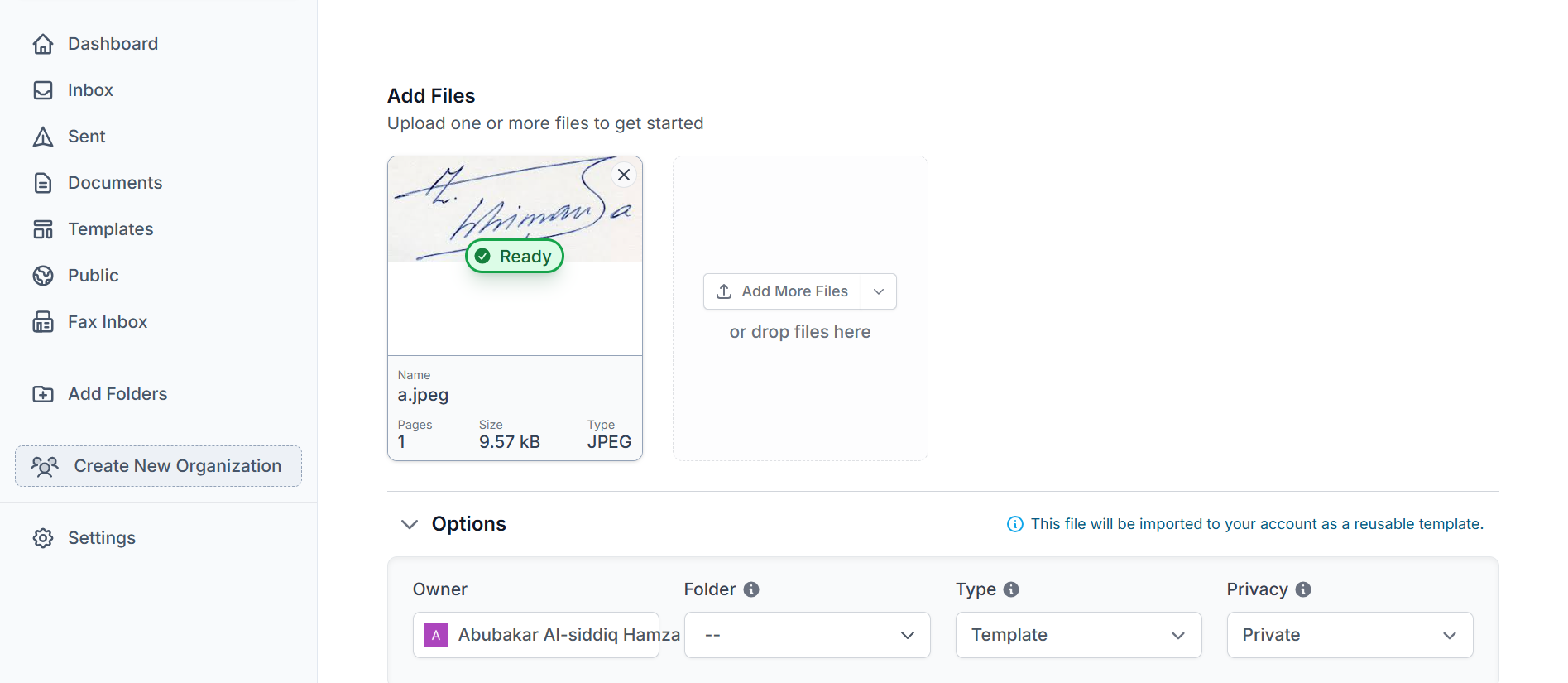
Task: Click the Folder info icon
Action: click(x=751, y=589)
